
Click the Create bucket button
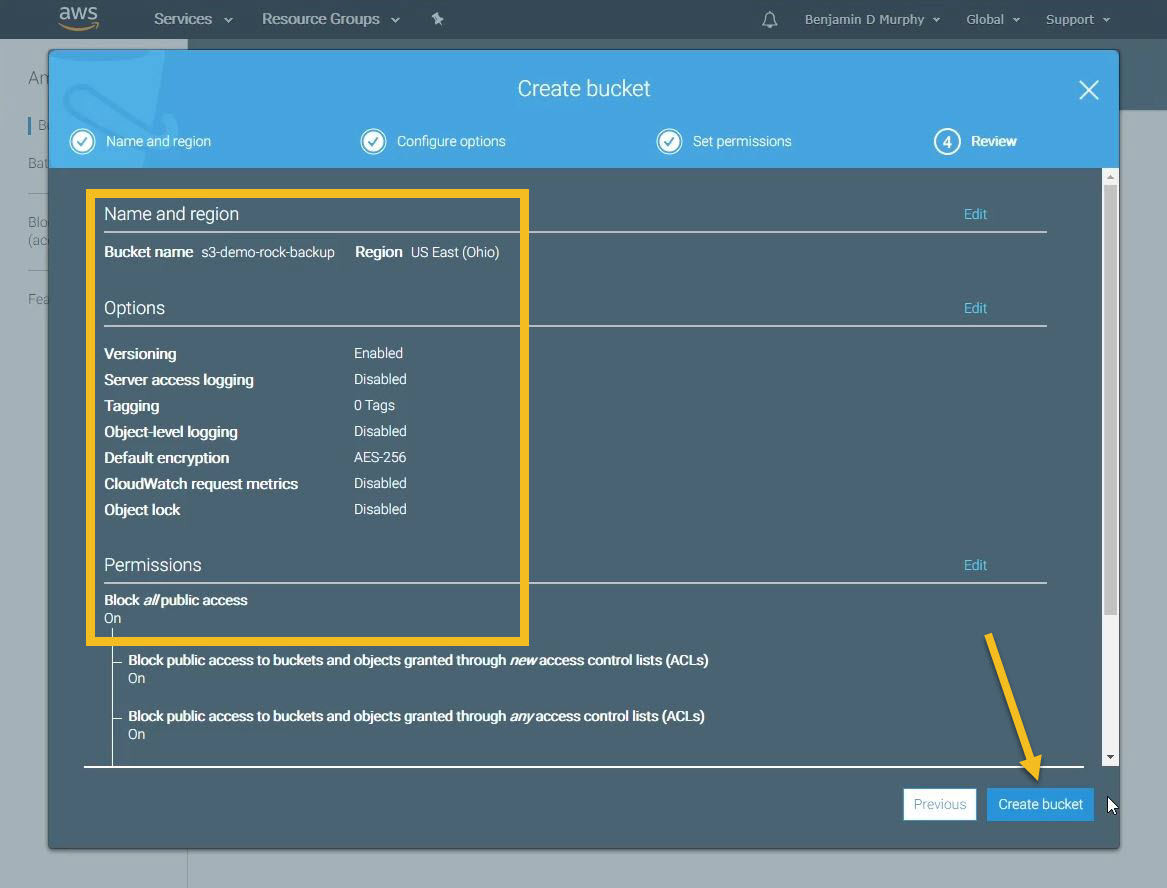point(1040,805)
